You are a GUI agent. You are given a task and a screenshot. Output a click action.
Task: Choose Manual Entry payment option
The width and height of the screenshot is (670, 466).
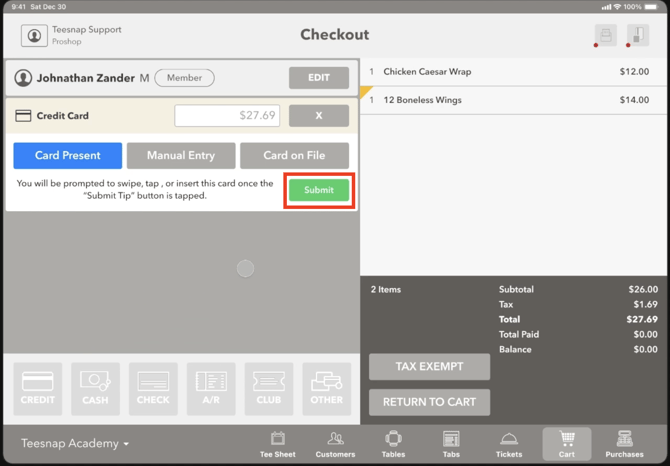pyautogui.click(x=181, y=155)
